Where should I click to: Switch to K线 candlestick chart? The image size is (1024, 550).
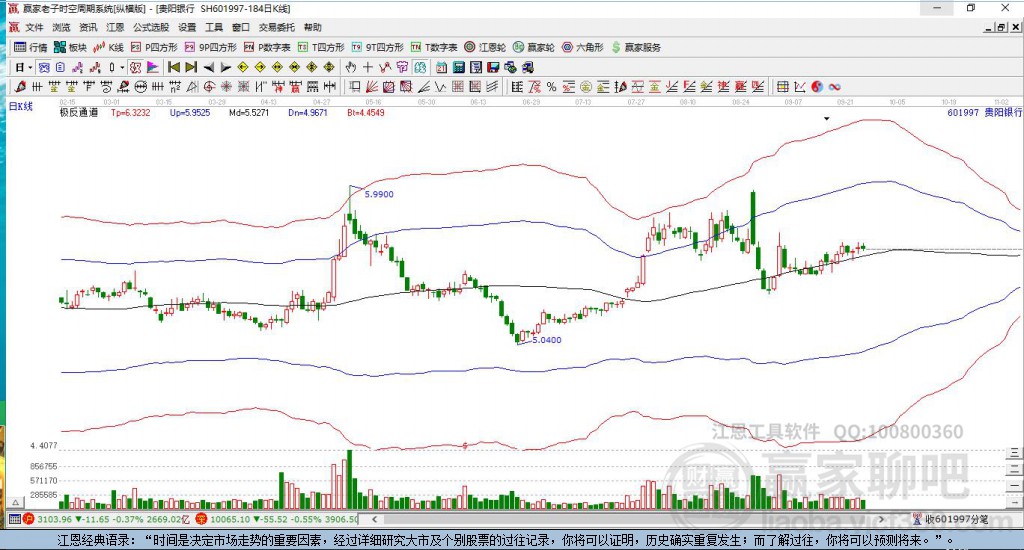(x=108, y=47)
